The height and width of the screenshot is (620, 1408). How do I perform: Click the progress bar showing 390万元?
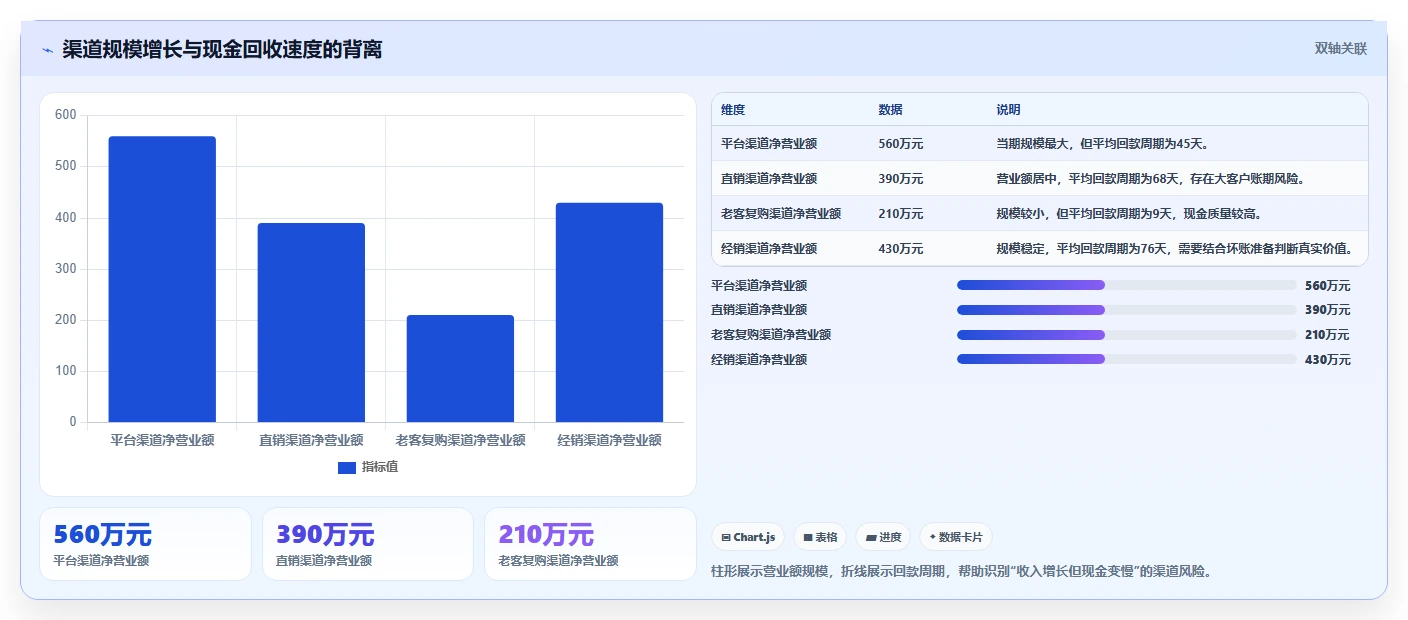pos(1126,310)
